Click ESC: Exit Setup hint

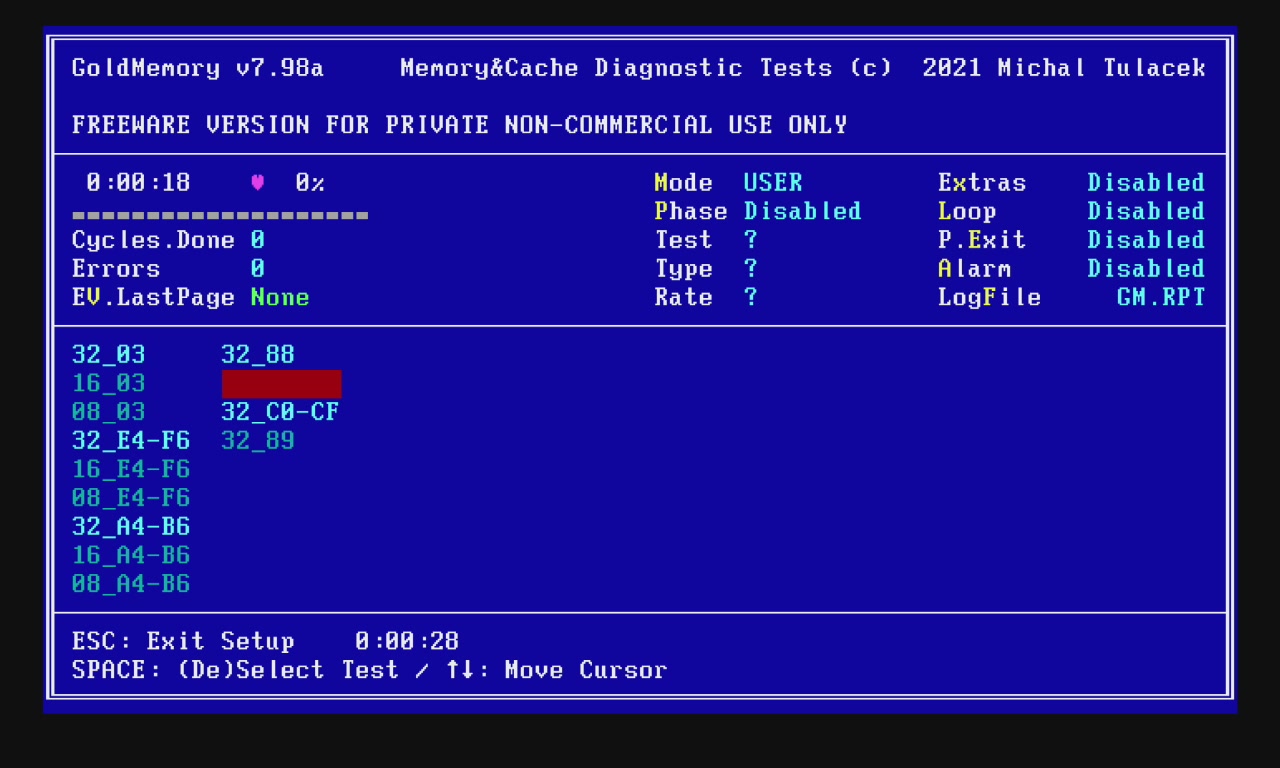point(183,641)
